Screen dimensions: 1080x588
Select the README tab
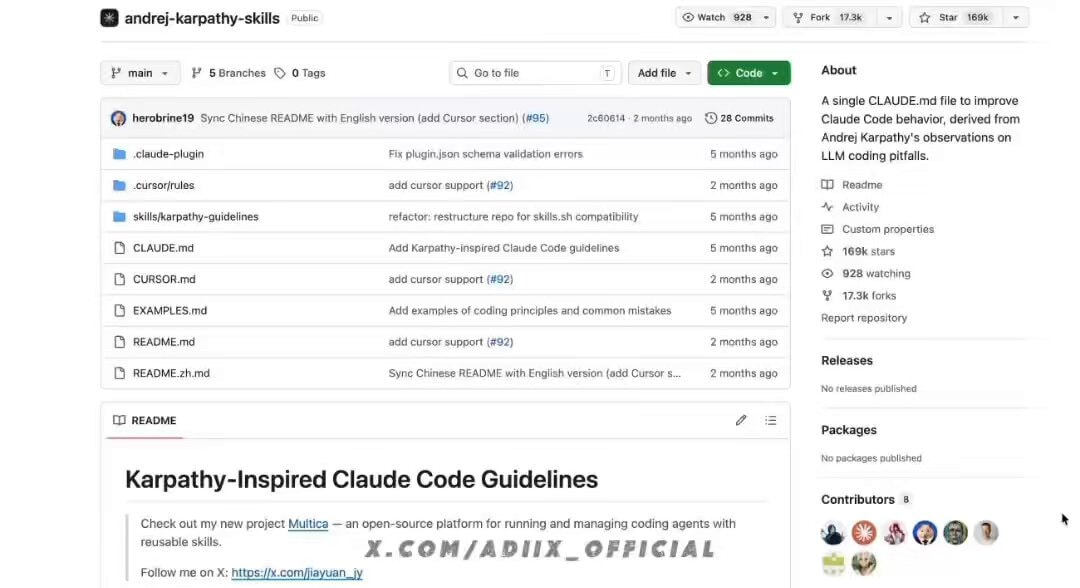145,420
